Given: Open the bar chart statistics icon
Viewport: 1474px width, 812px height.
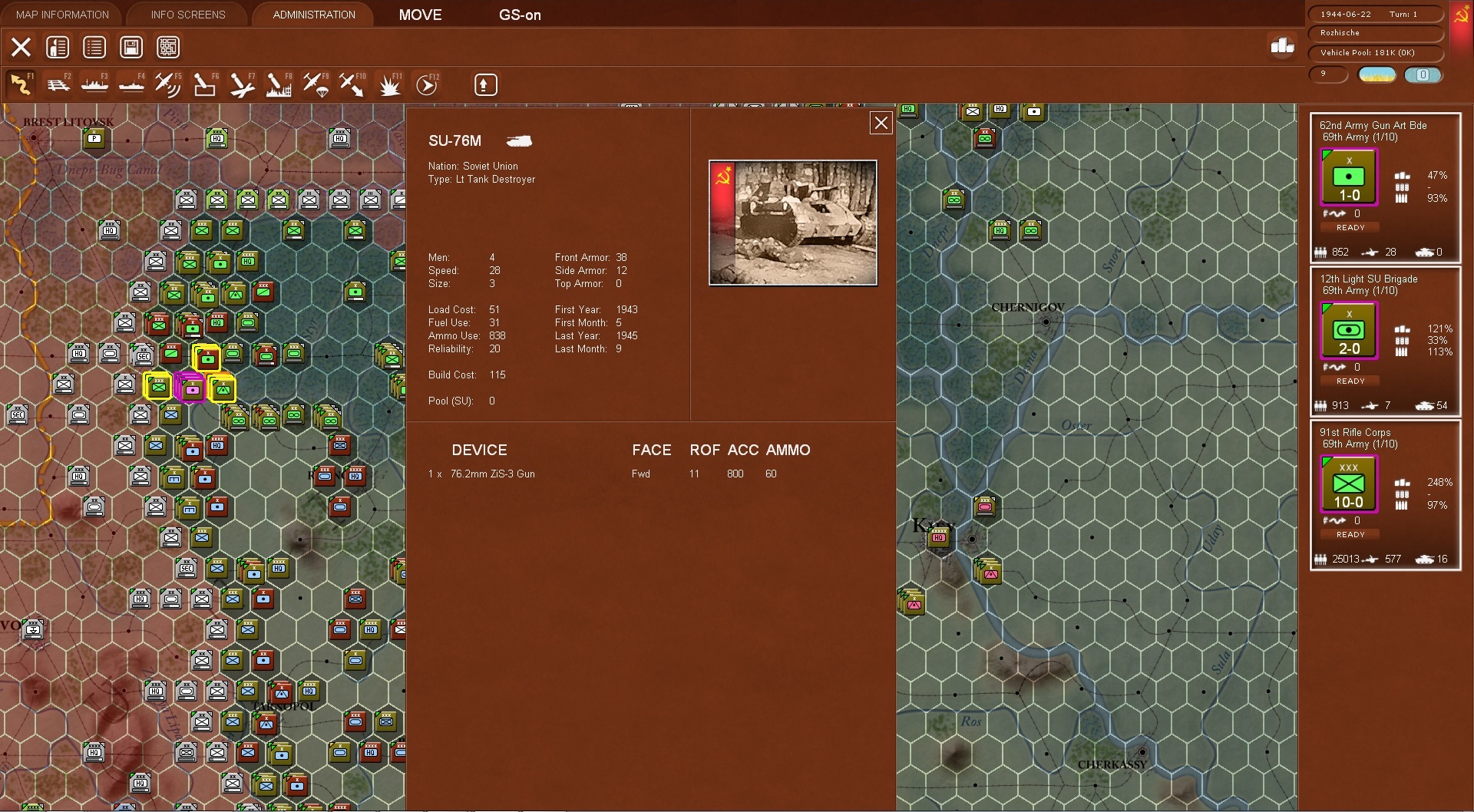Looking at the screenshot, I should [x=1281, y=46].
